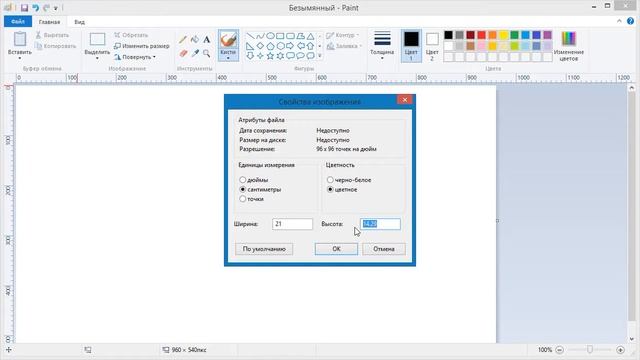Click the Undo arrow in title bar
The width and height of the screenshot is (640, 360).
pyautogui.click(x=36, y=8)
